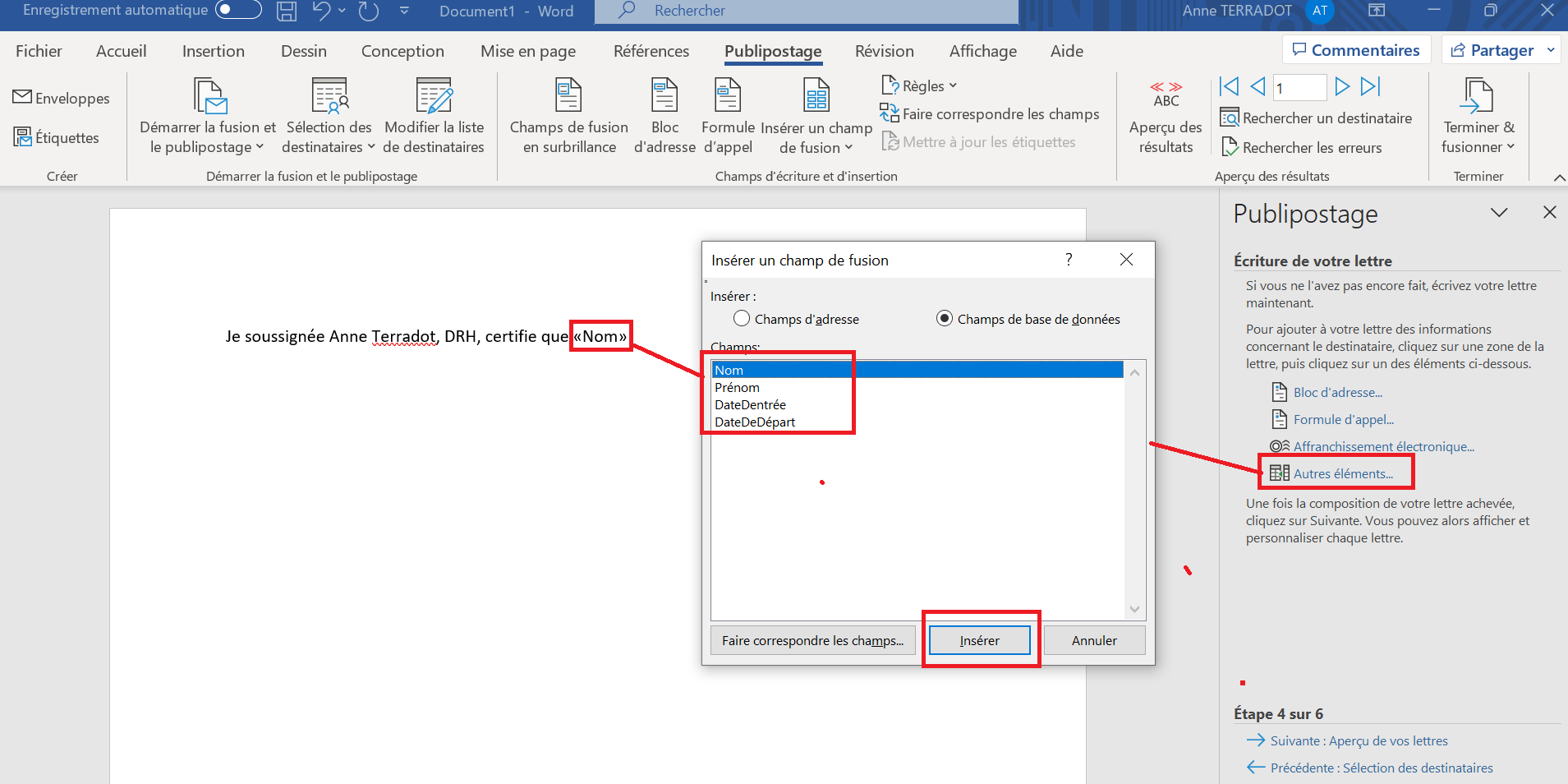The height and width of the screenshot is (784, 1568).
Task: Click the Enveloppes icon in the ribbon
Action: point(23,98)
